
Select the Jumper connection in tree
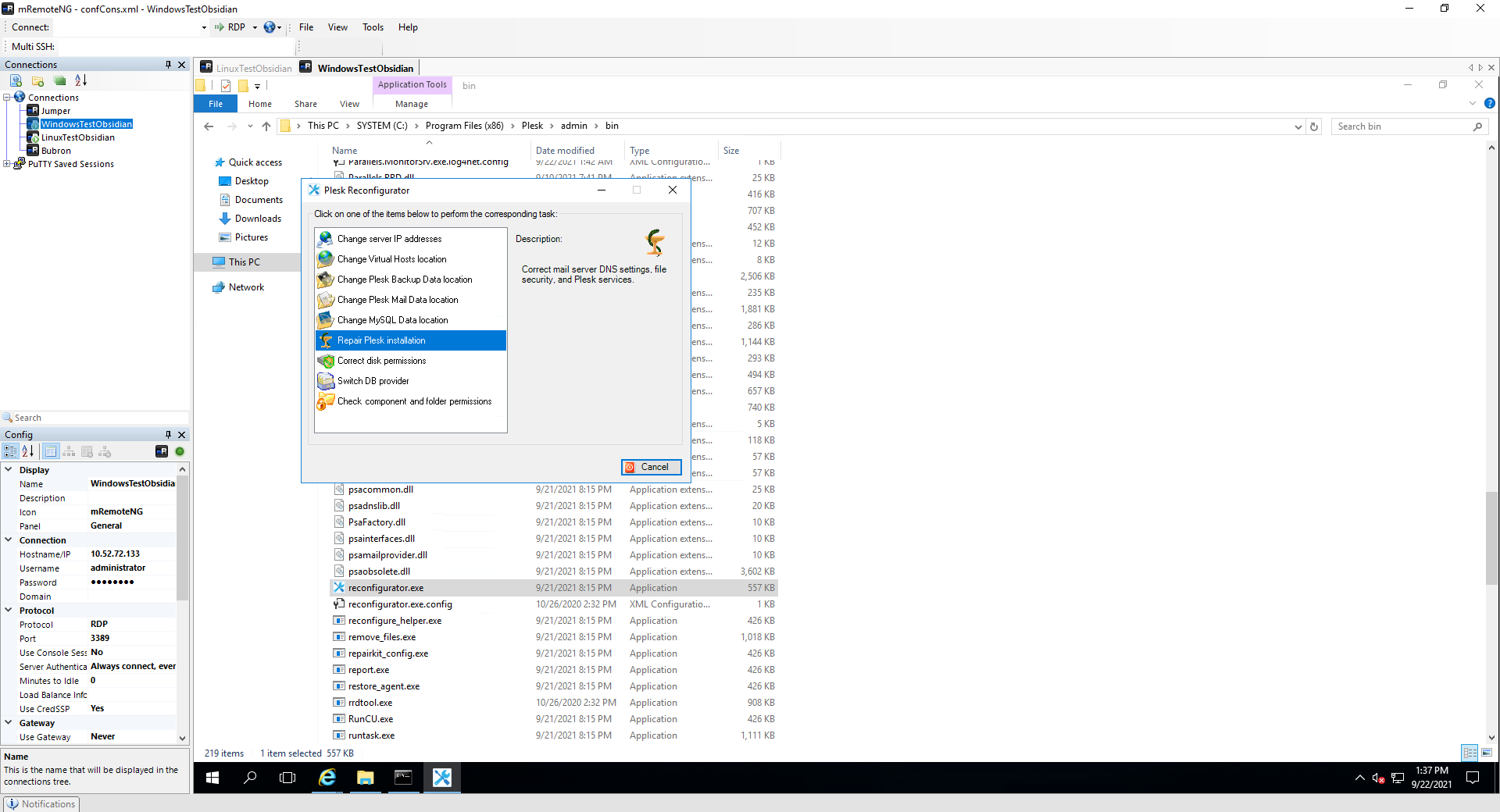point(55,111)
